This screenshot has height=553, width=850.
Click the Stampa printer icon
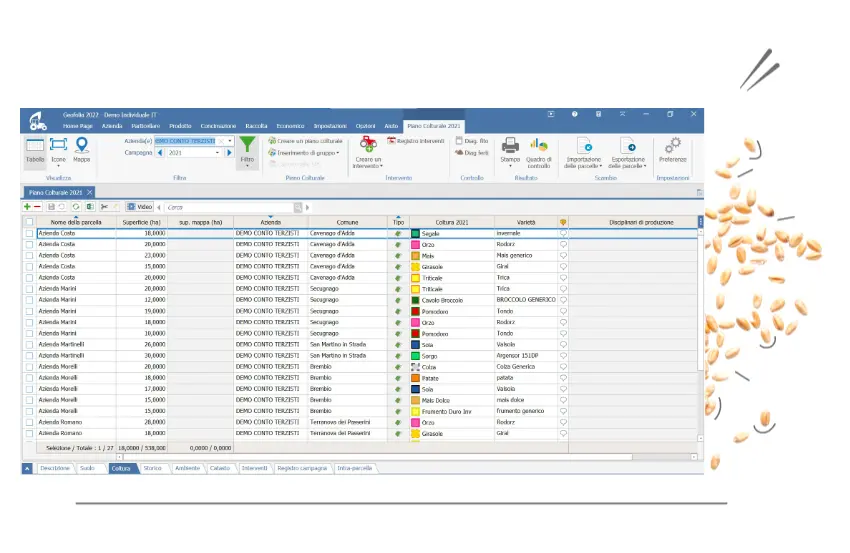pos(510,145)
